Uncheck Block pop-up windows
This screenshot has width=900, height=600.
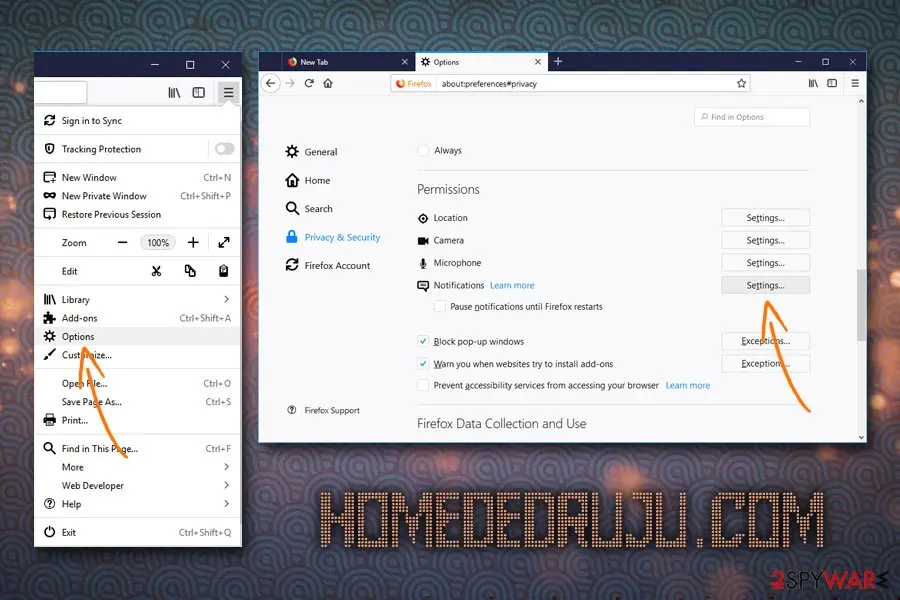(x=423, y=341)
